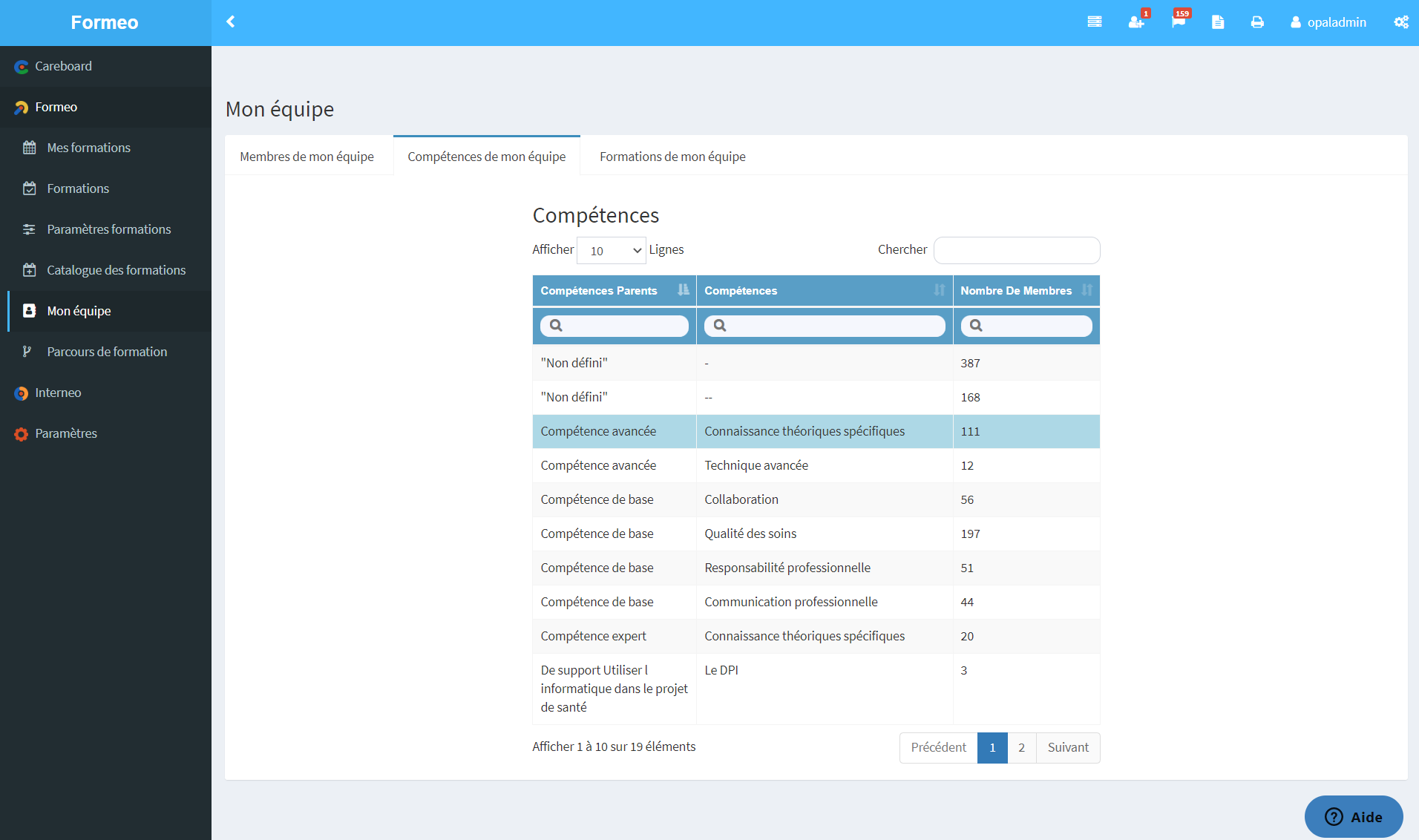Viewport: 1419px width, 840px height.
Task: Go to page 2
Action: pyautogui.click(x=1022, y=747)
